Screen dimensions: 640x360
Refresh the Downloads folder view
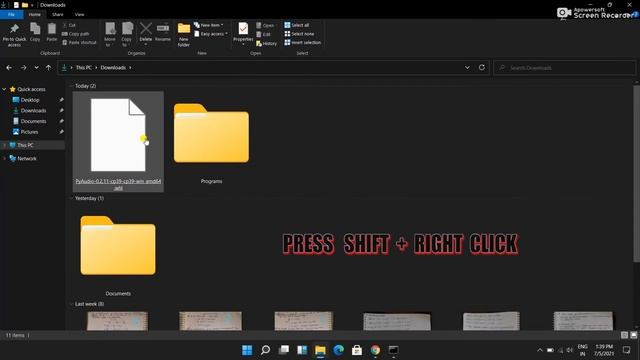(482, 67)
